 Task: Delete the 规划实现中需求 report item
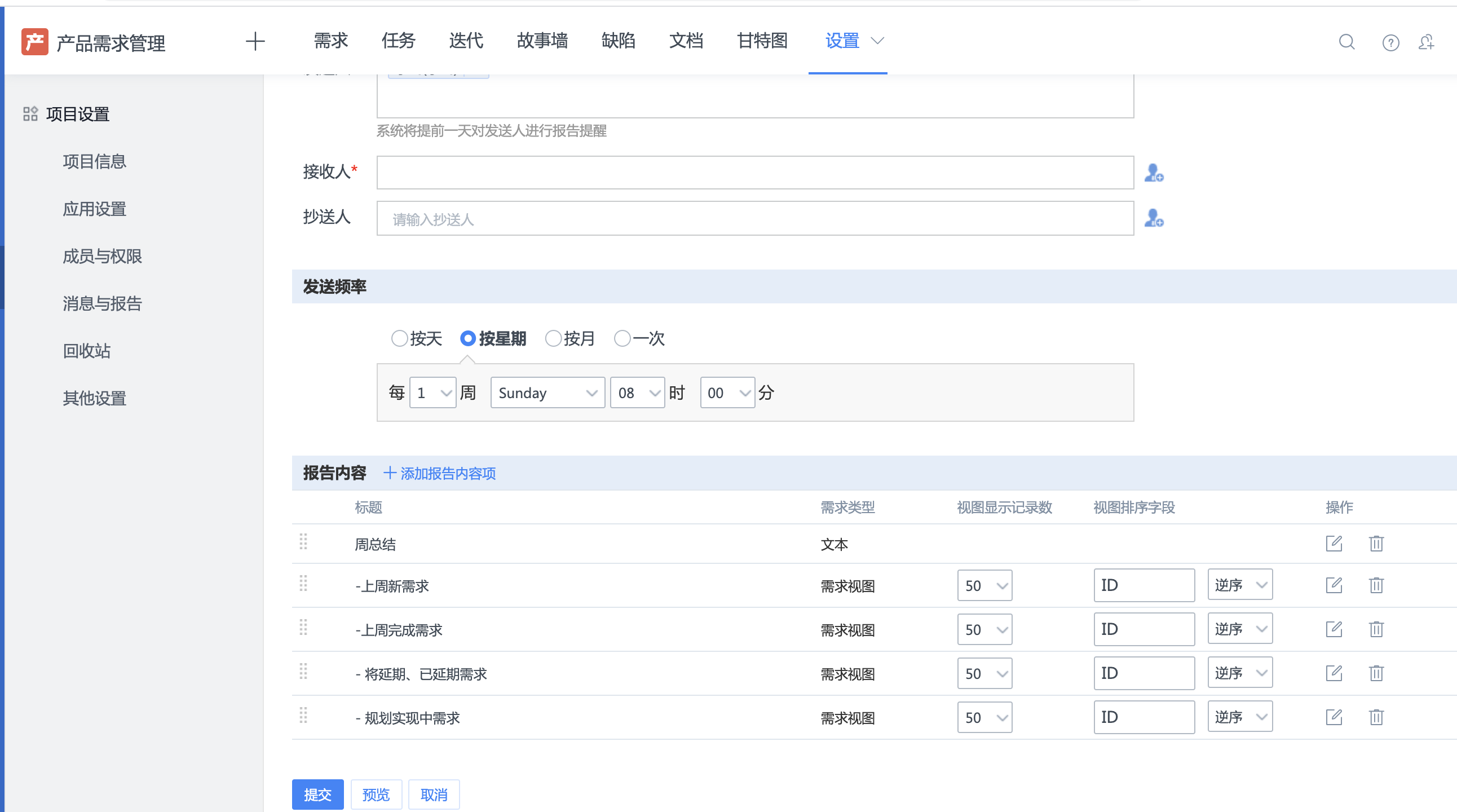point(1376,717)
